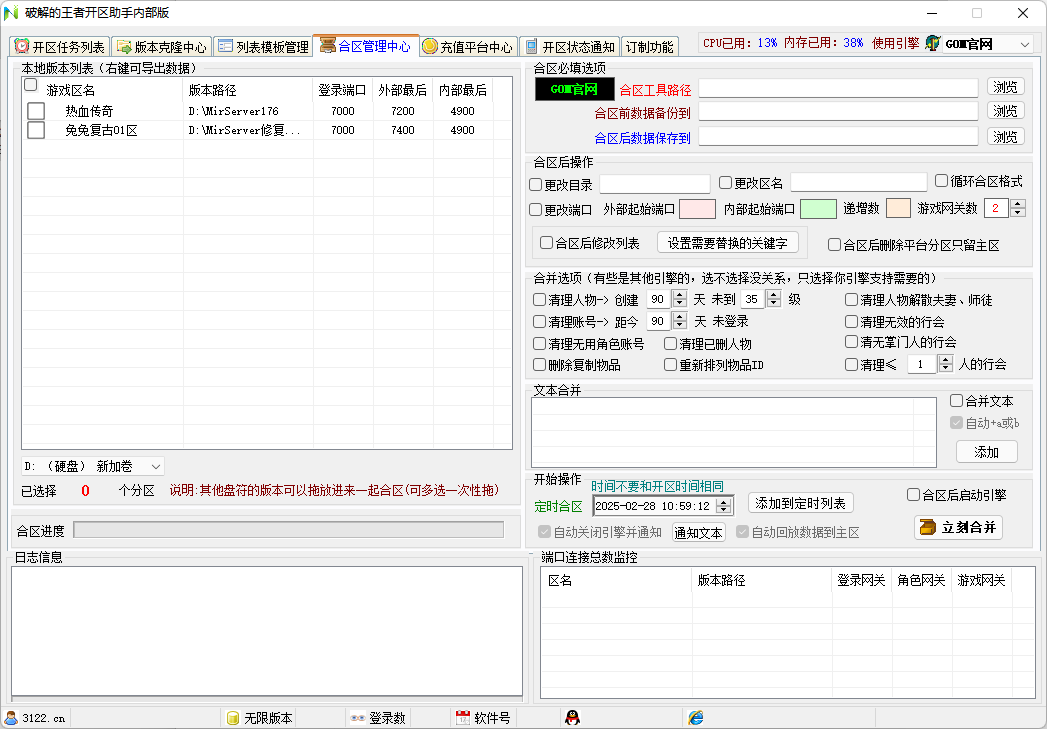The width and height of the screenshot is (1047, 729).
Task: Increase 距今 days spinner up arrow
Action: coord(680,317)
